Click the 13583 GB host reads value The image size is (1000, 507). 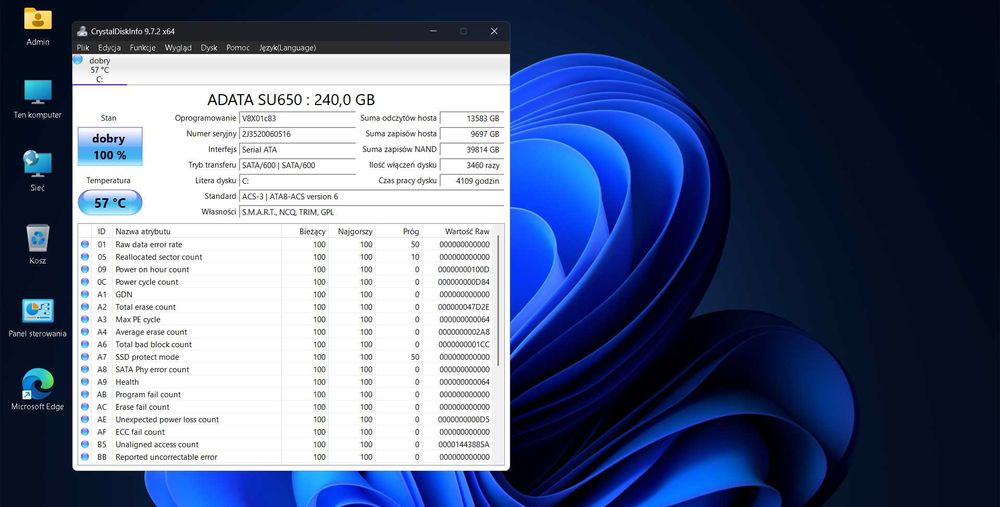(x=472, y=119)
